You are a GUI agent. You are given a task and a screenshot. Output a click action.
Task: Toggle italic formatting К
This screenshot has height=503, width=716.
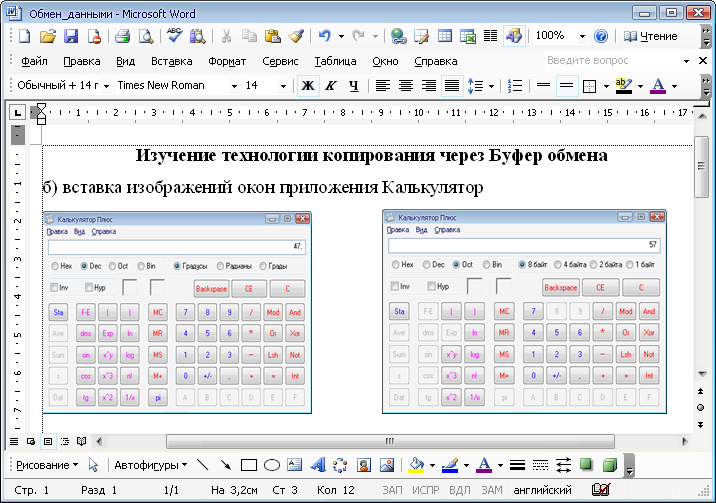coord(331,85)
